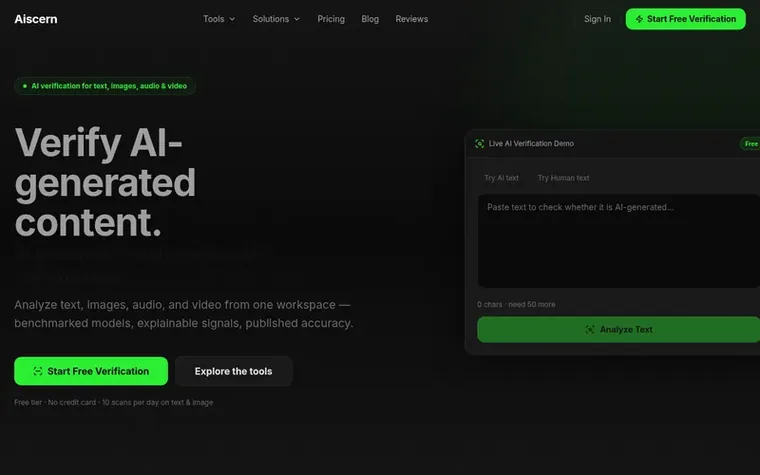Click the Free badge in demo panel

coord(750,143)
